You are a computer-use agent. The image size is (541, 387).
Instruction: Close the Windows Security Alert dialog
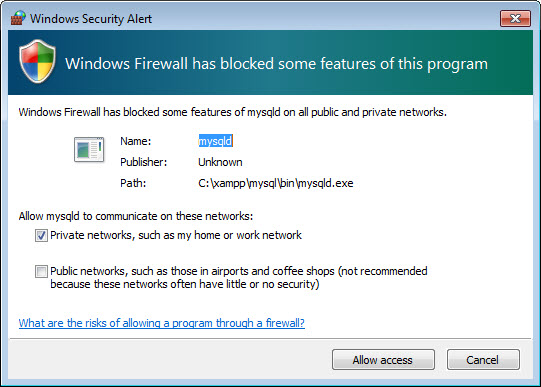point(515,18)
